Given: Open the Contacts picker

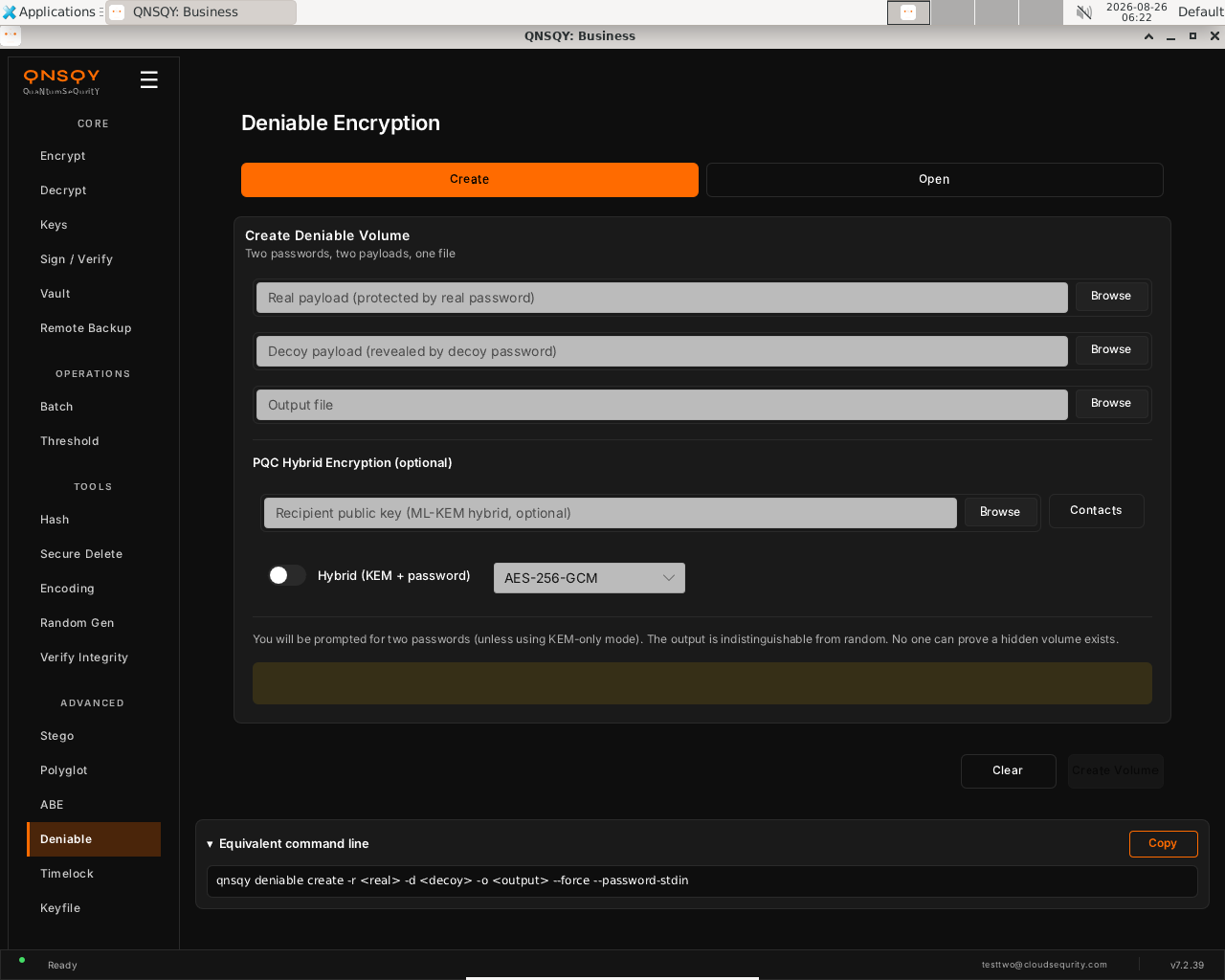Looking at the screenshot, I should click(x=1097, y=511).
